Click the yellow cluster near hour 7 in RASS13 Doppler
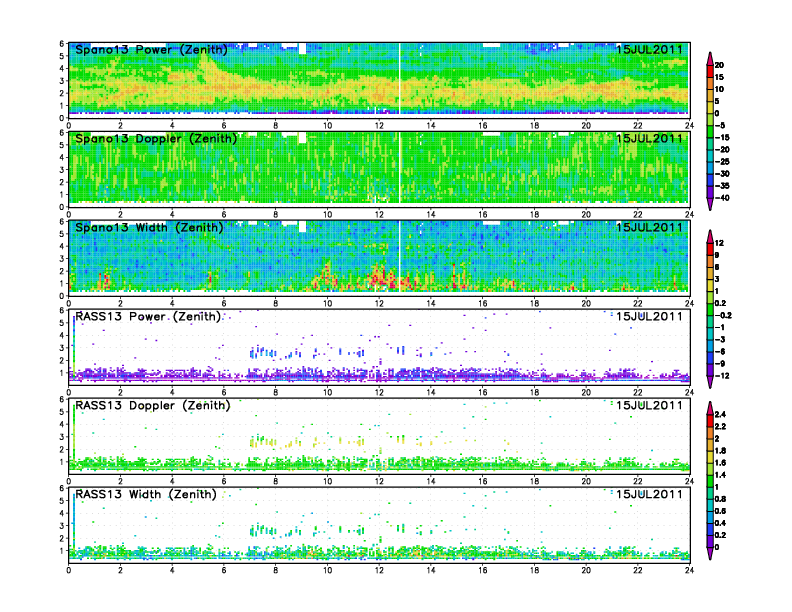This screenshot has width=792, height=612. (x=264, y=442)
